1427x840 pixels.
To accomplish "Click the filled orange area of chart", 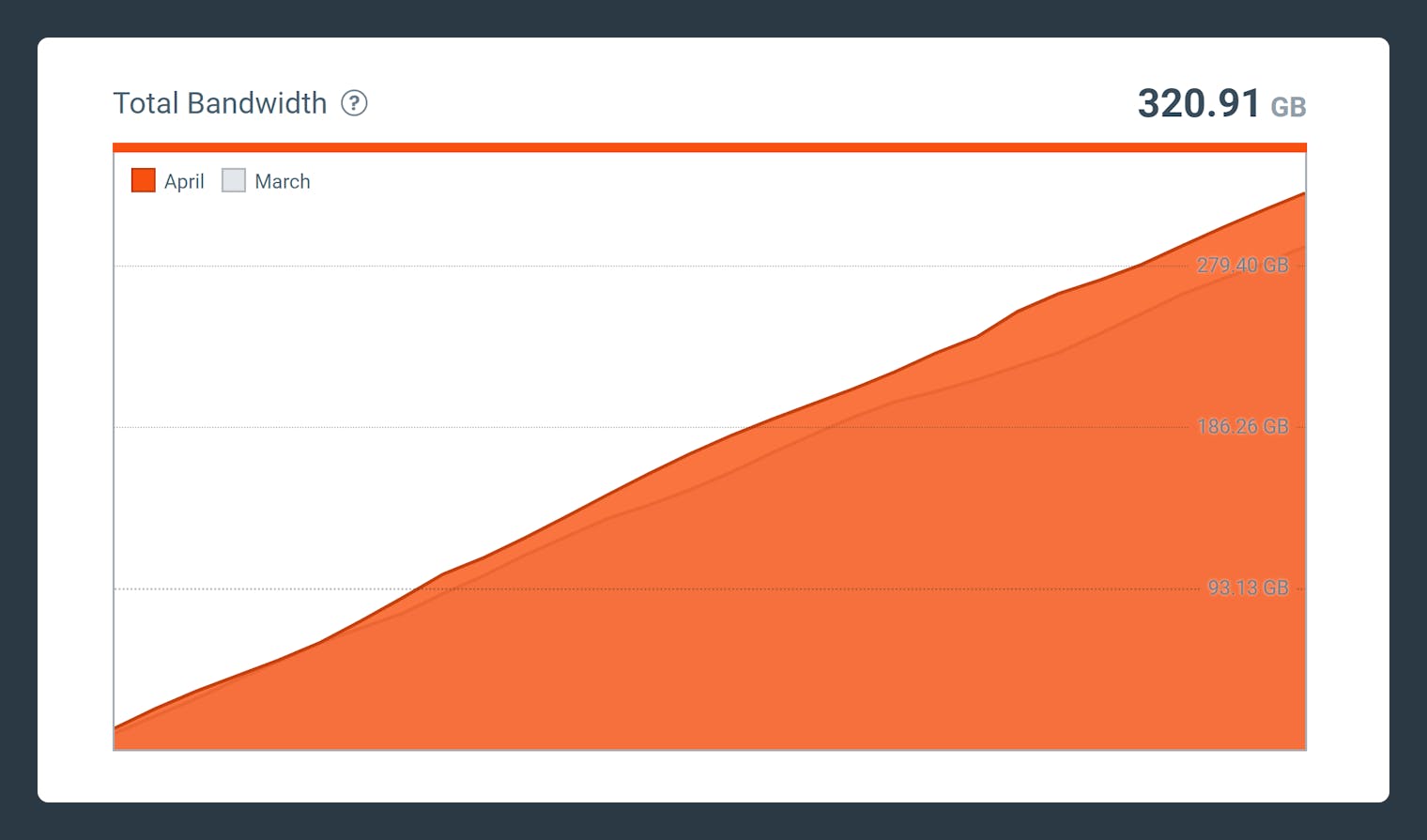I will click(x=845, y=610).
